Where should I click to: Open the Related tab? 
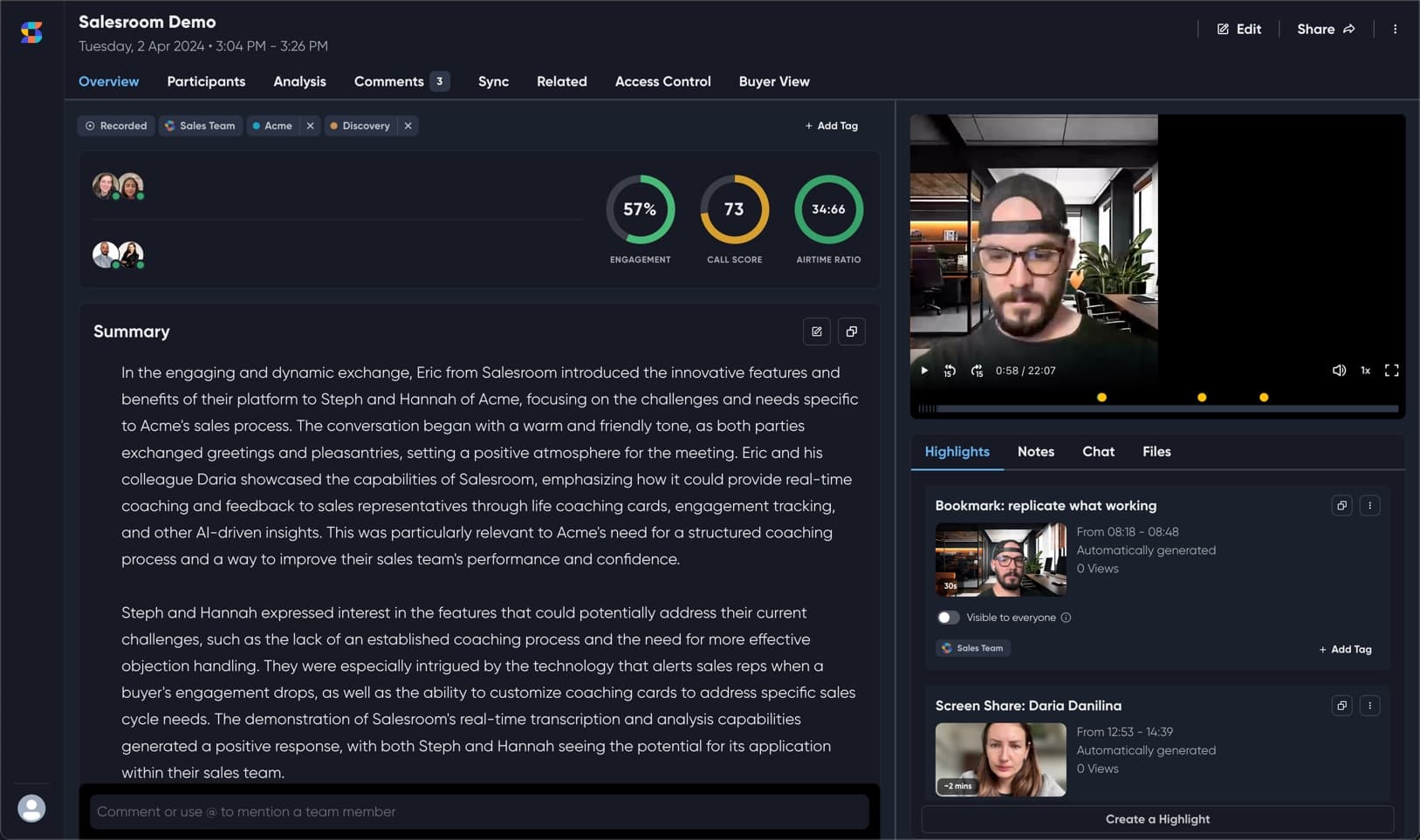[x=561, y=81]
